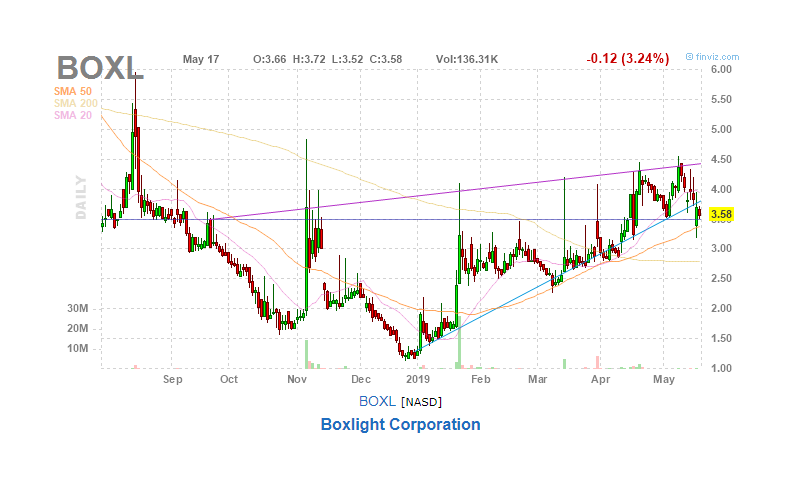The width and height of the screenshot is (794, 486).
Task: Click the 2019 year axis label
Action: (x=418, y=379)
